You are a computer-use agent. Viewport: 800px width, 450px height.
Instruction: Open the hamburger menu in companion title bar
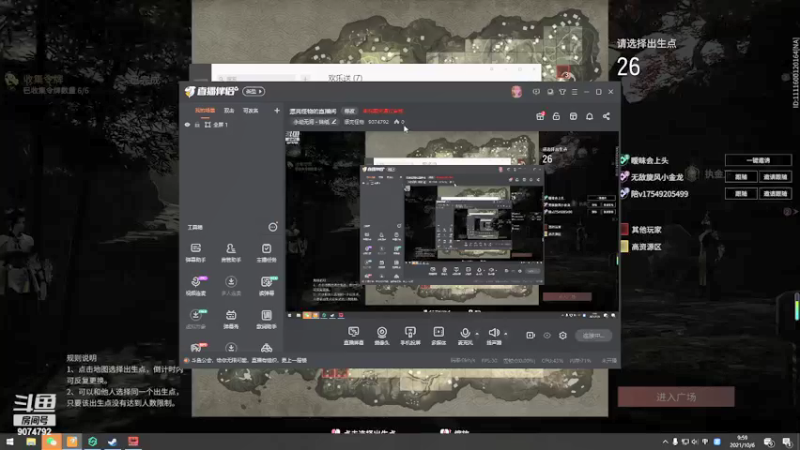[x=574, y=92]
